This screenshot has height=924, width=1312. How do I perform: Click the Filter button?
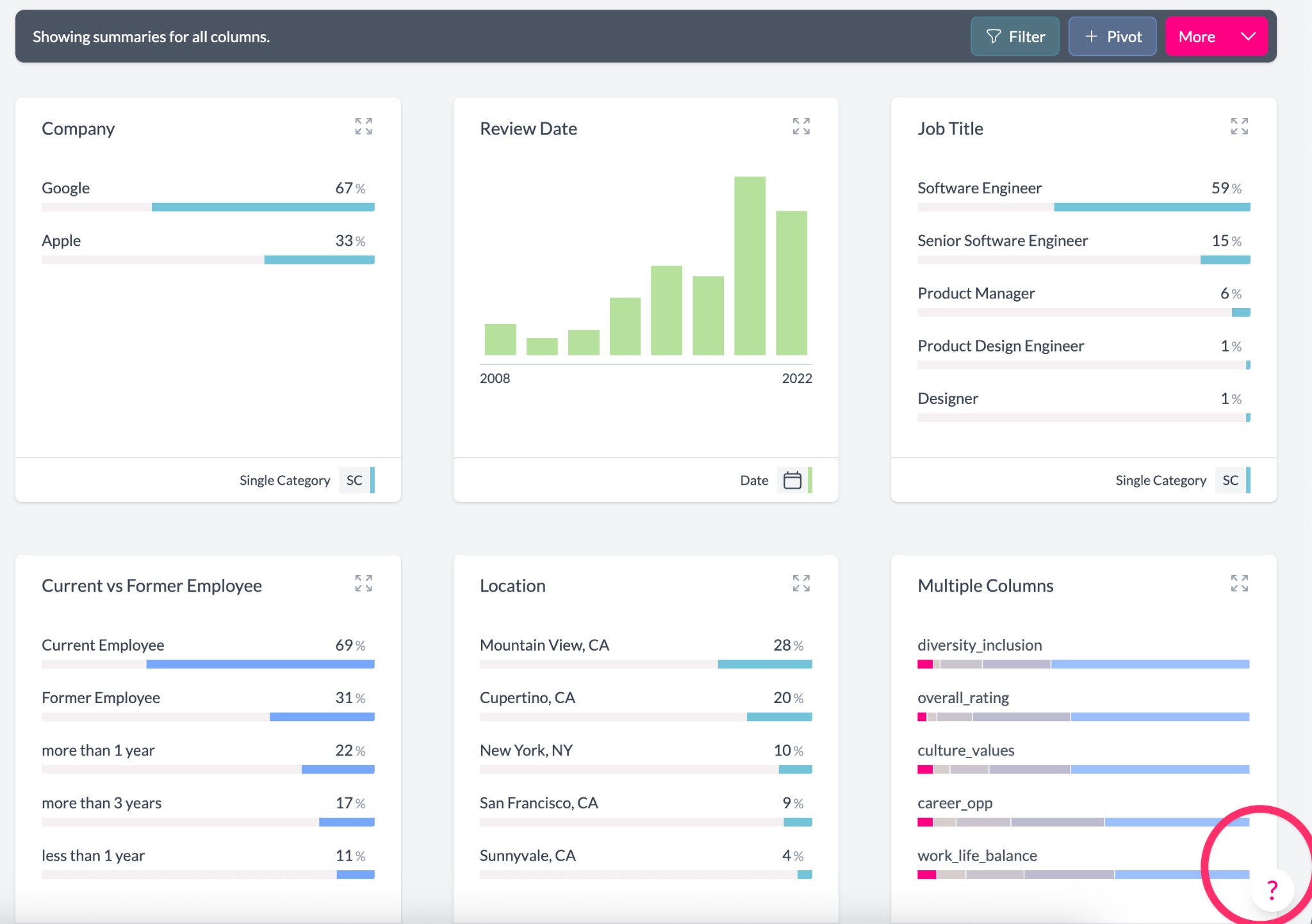1015,36
